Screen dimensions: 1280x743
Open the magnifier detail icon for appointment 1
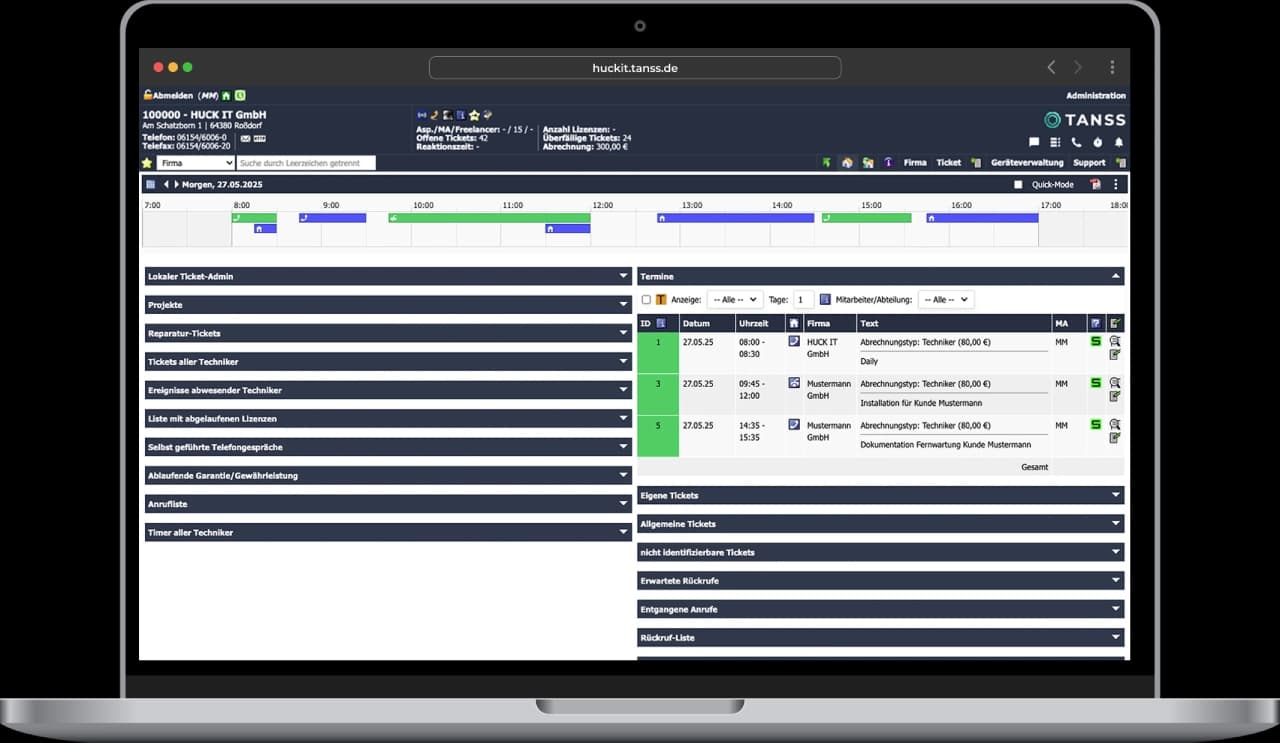[1115, 341]
